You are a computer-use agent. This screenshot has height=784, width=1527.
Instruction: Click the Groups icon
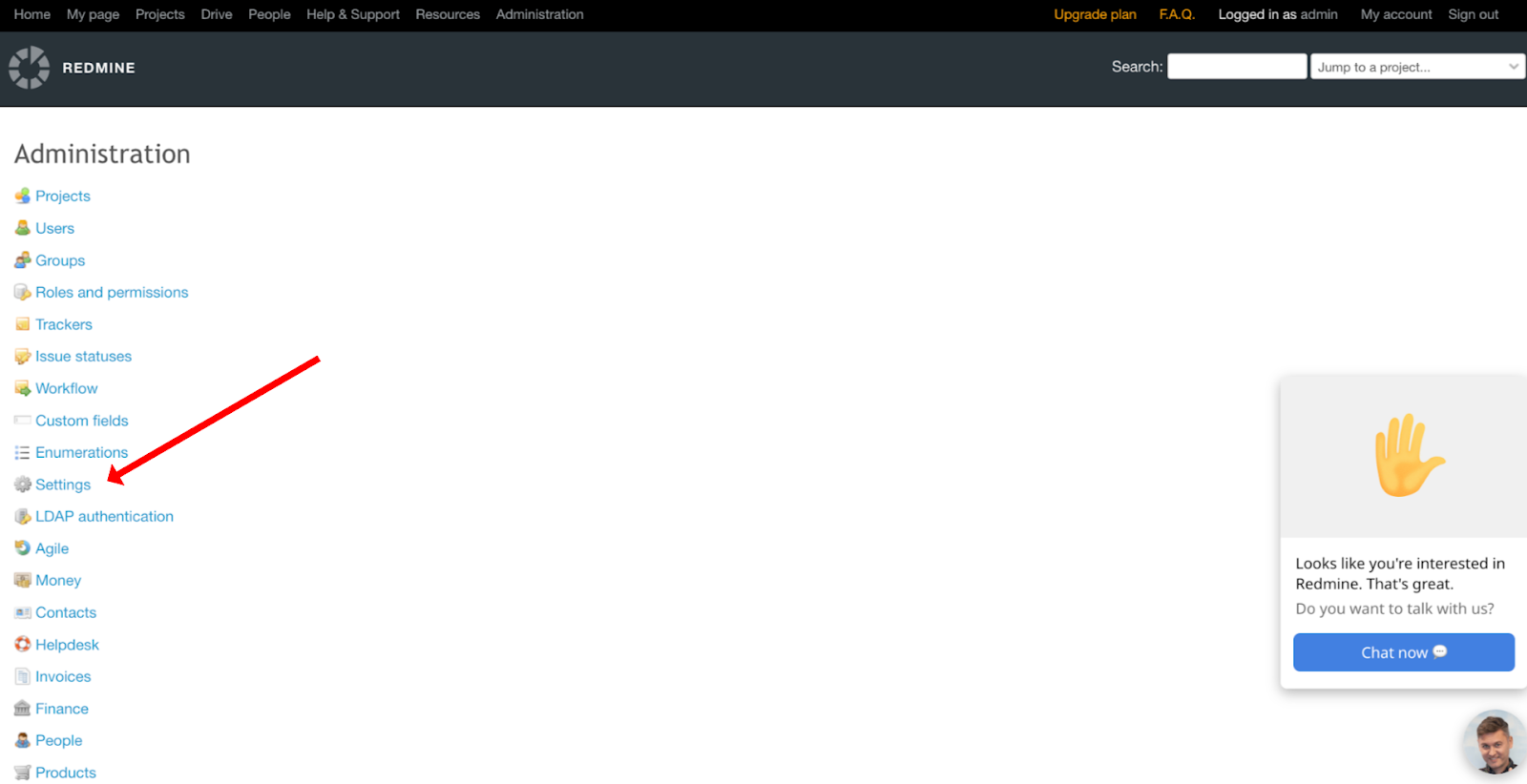click(x=23, y=260)
